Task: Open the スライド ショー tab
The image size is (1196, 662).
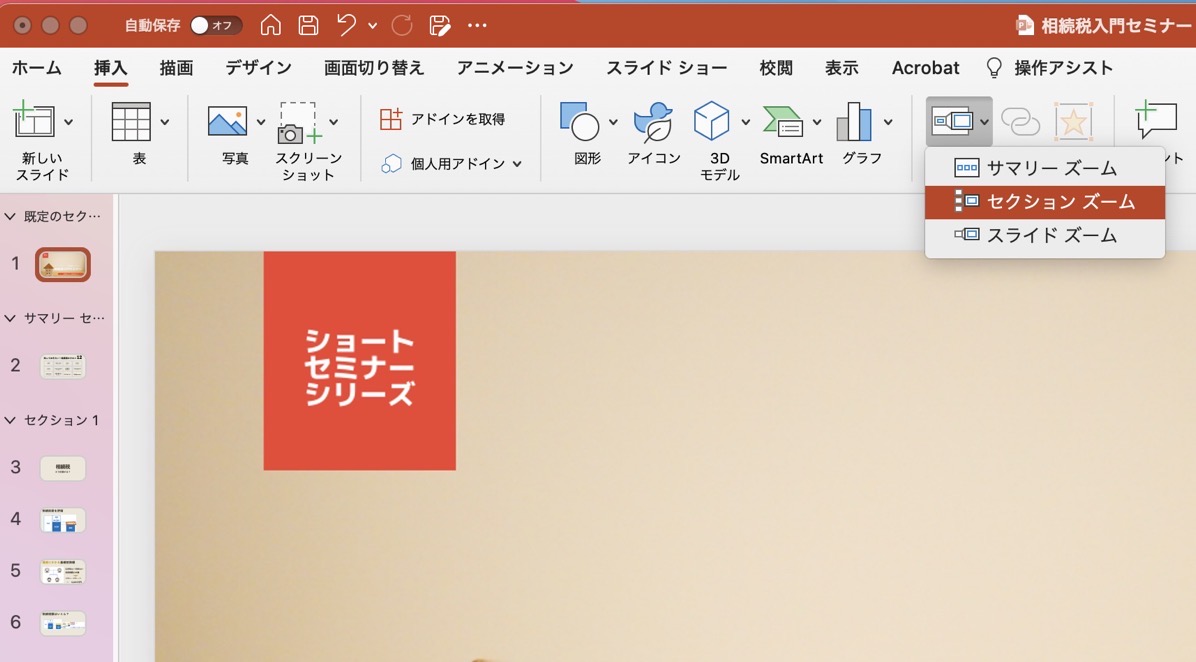Action: tap(667, 68)
